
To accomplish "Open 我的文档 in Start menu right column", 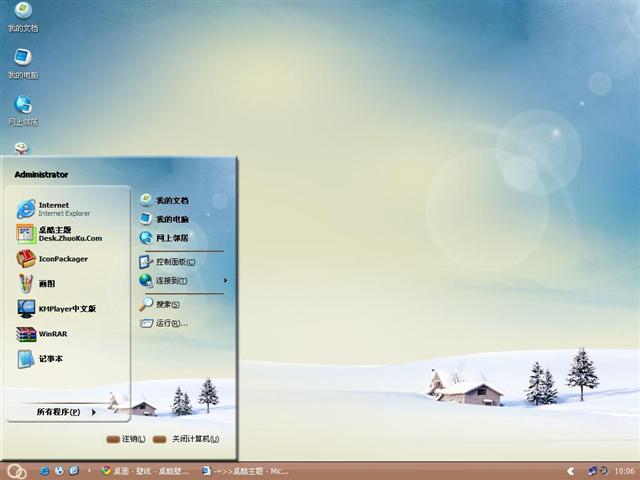I will click(164, 200).
